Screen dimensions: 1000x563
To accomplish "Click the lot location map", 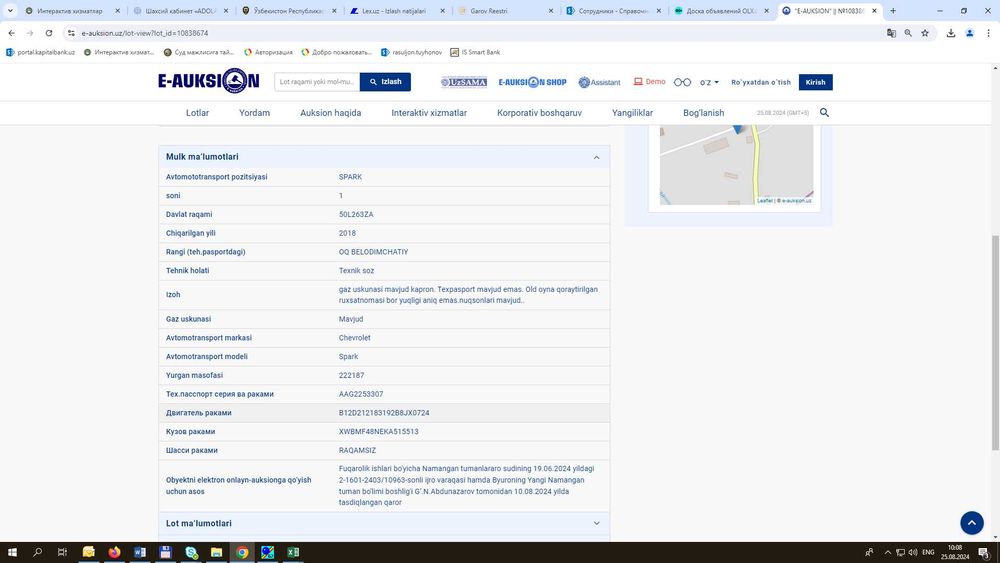I will [x=736, y=165].
